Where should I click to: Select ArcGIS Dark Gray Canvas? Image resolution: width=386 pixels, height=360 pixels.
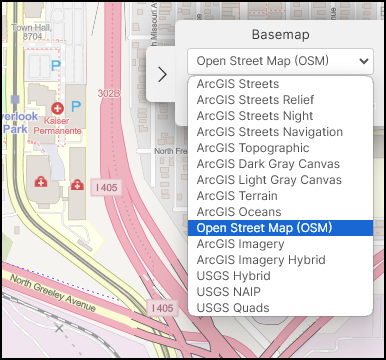(280, 164)
